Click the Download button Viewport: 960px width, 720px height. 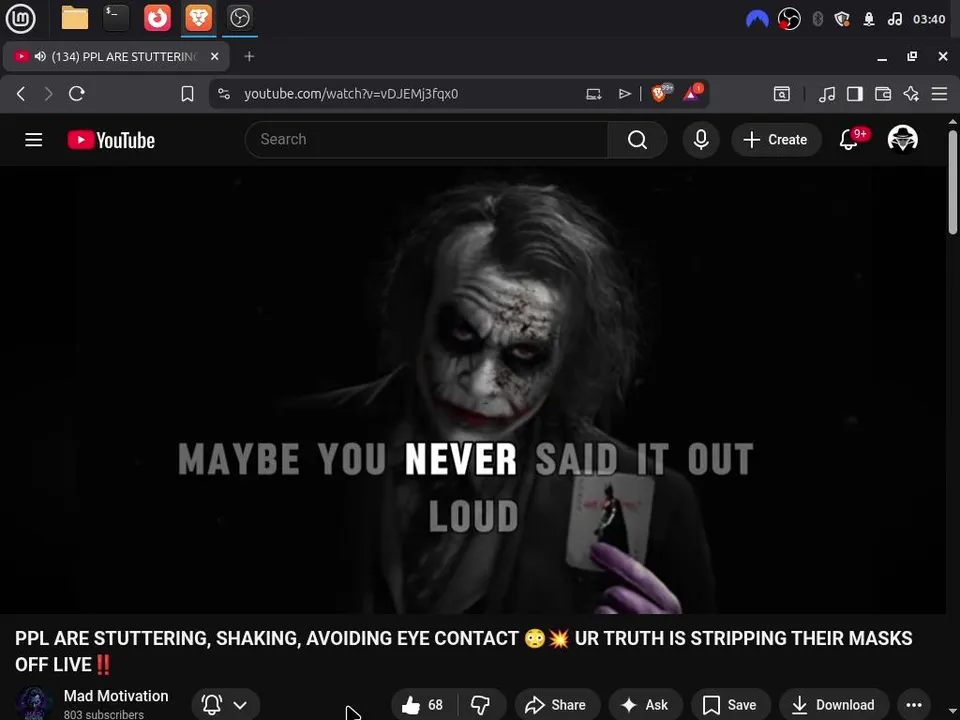834,705
